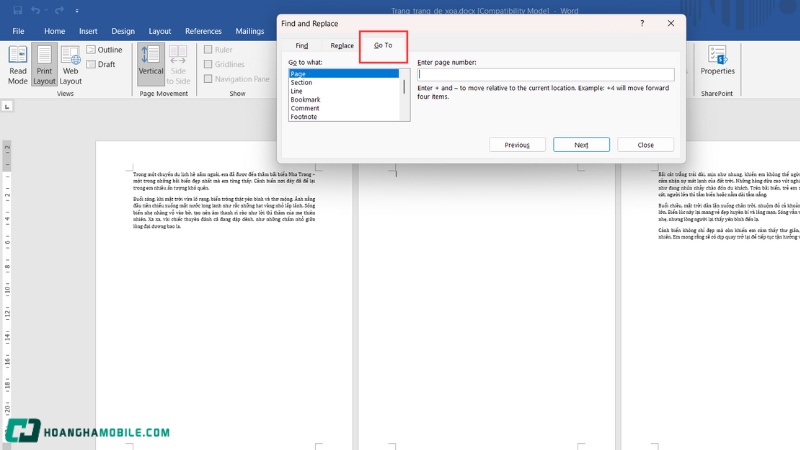This screenshot has width=800, height=450.
Task: Open the References ribbon tab
Action: point(203,31)
